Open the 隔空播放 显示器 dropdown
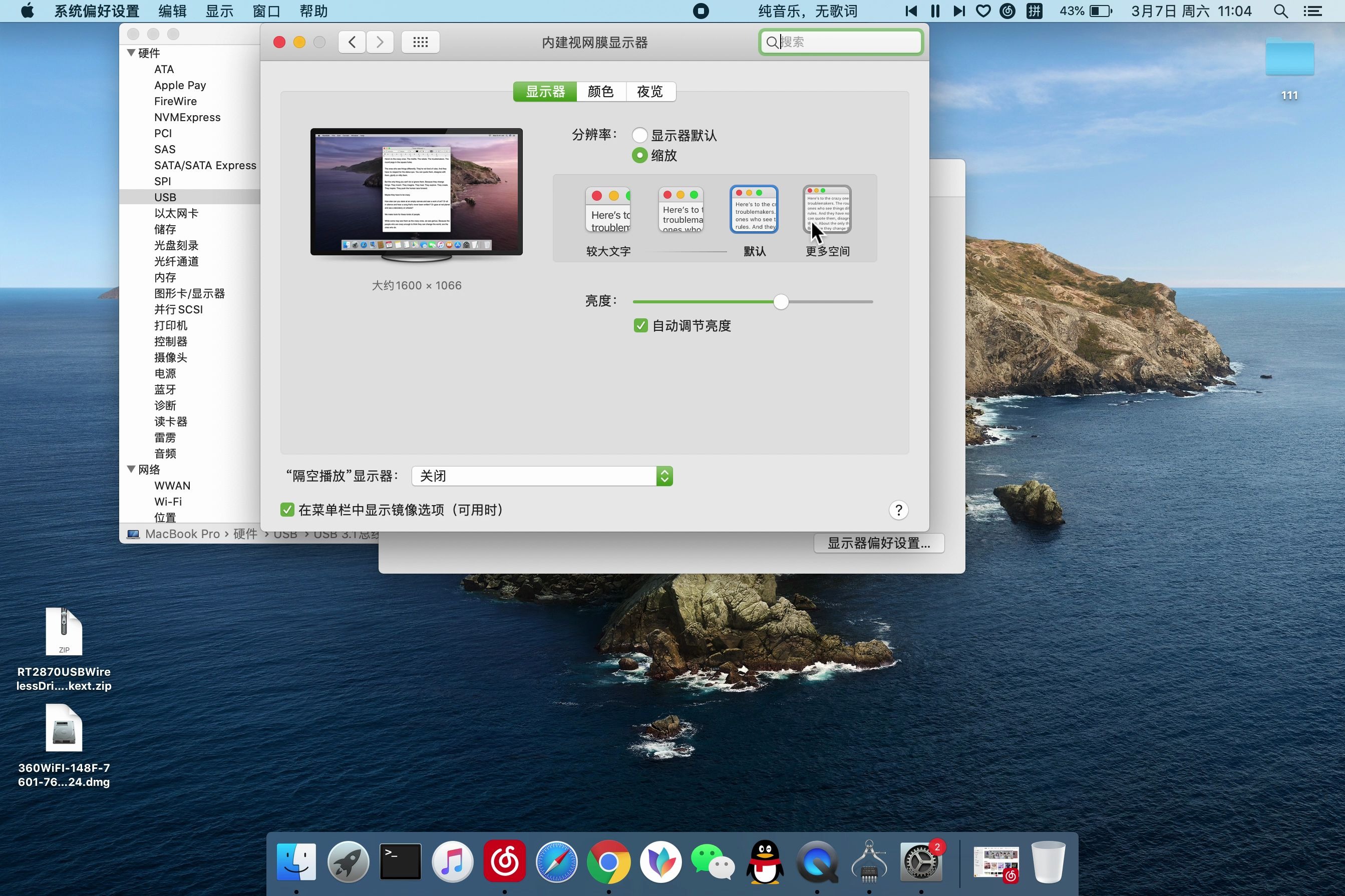 [x=542, y=476]
